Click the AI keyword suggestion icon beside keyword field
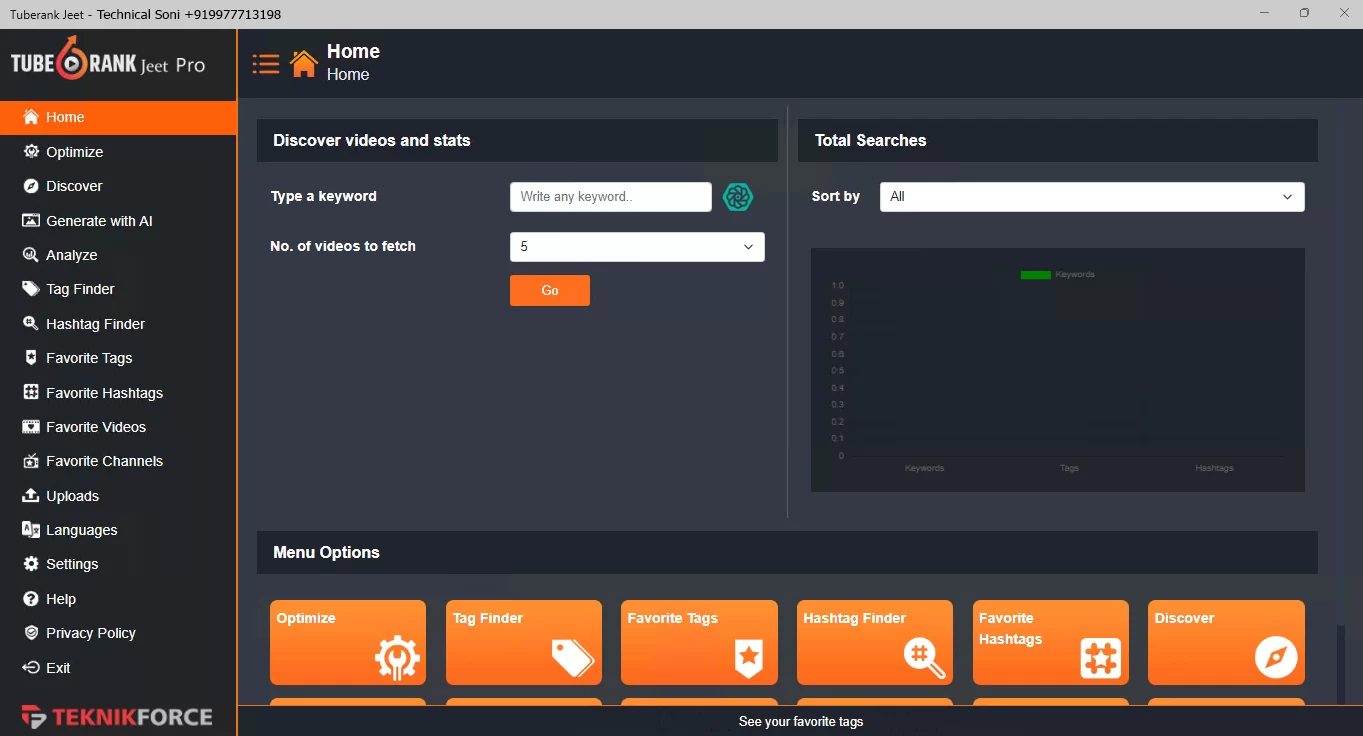The height and width of the screenshot is (736, 1363). click(738, 197)
